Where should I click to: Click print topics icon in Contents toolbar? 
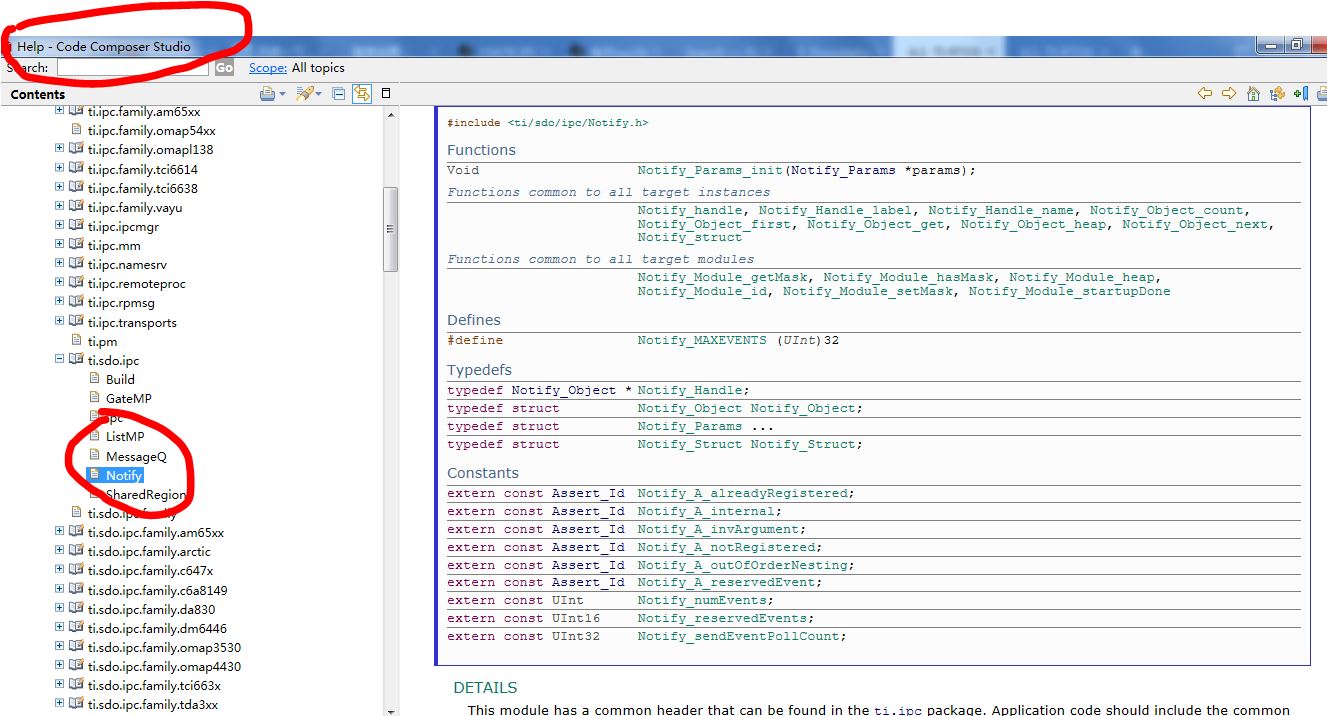[x=267, y=94]
